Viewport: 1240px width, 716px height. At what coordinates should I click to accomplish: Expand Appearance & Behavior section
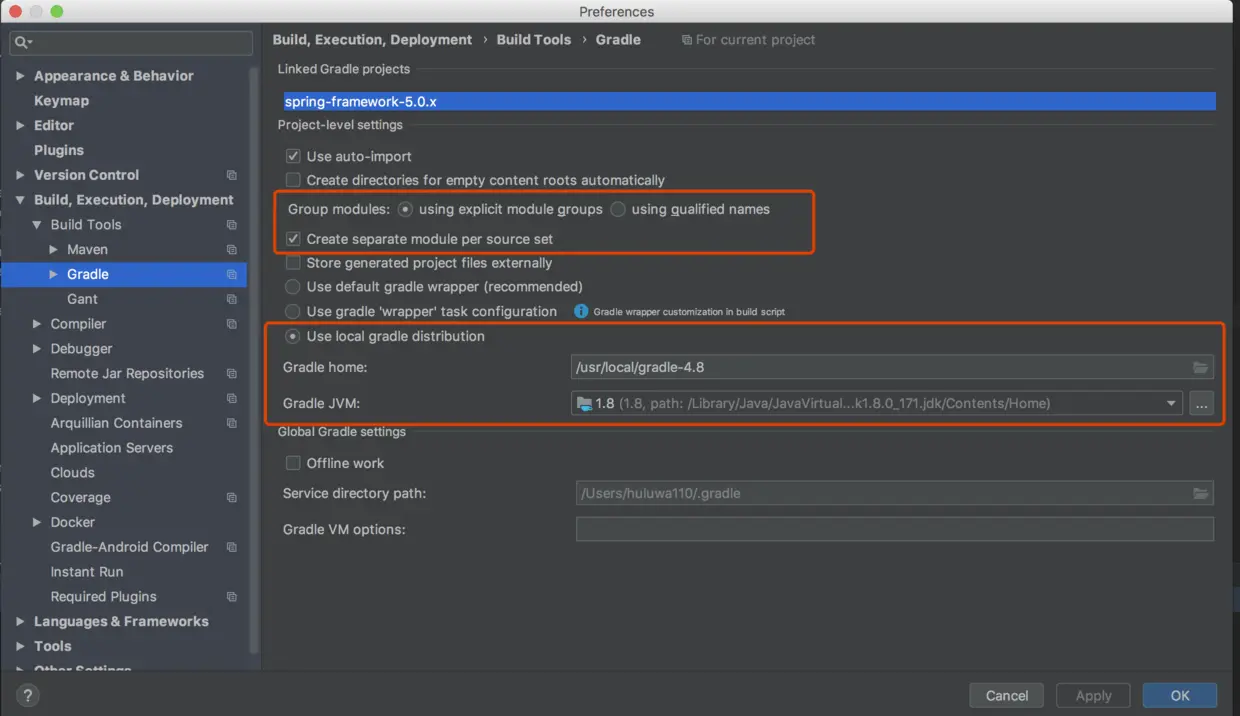(x=20, y=76)
